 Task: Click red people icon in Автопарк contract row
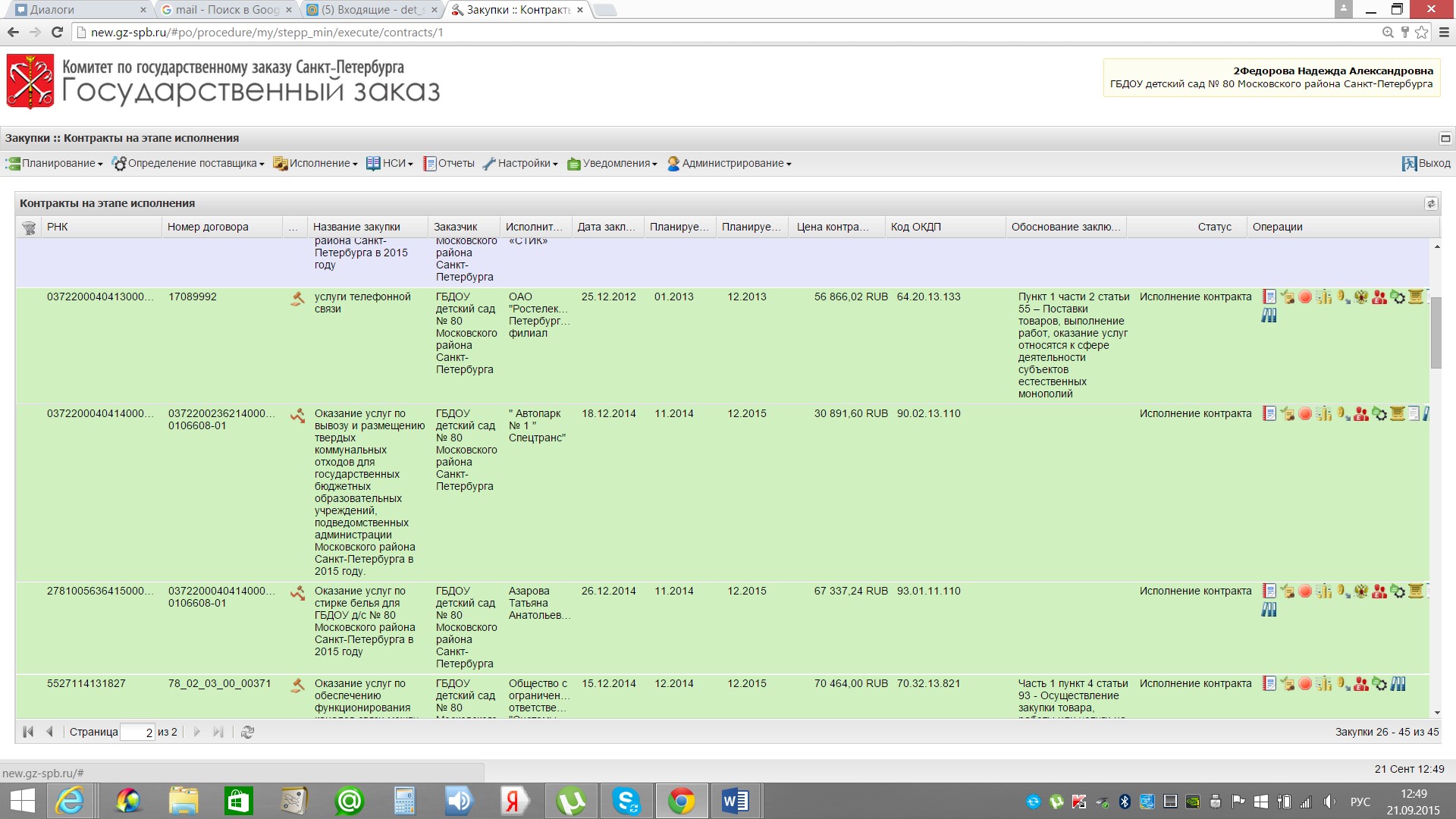click(x=1361, y=414)
